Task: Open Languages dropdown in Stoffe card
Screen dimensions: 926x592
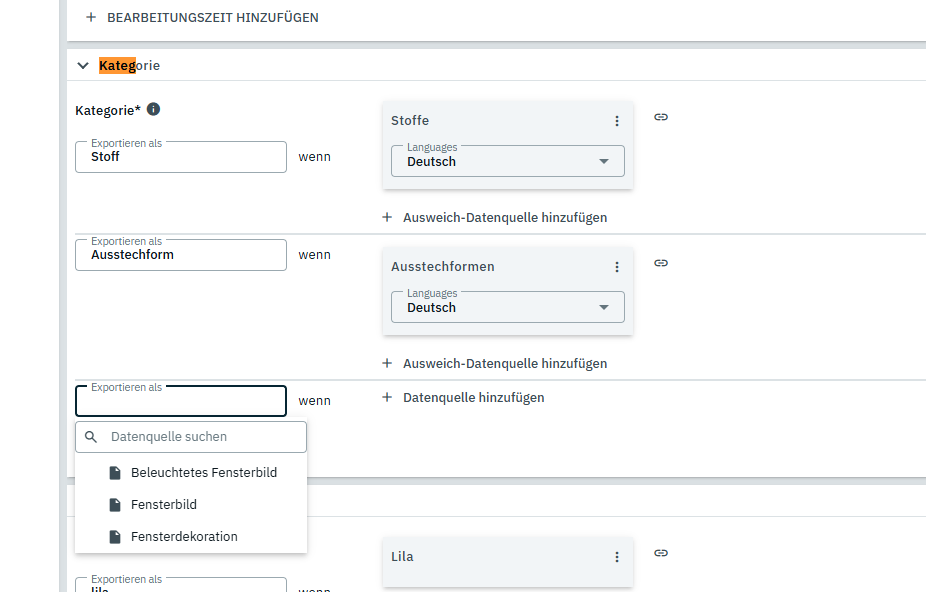Action: [507, 161]
